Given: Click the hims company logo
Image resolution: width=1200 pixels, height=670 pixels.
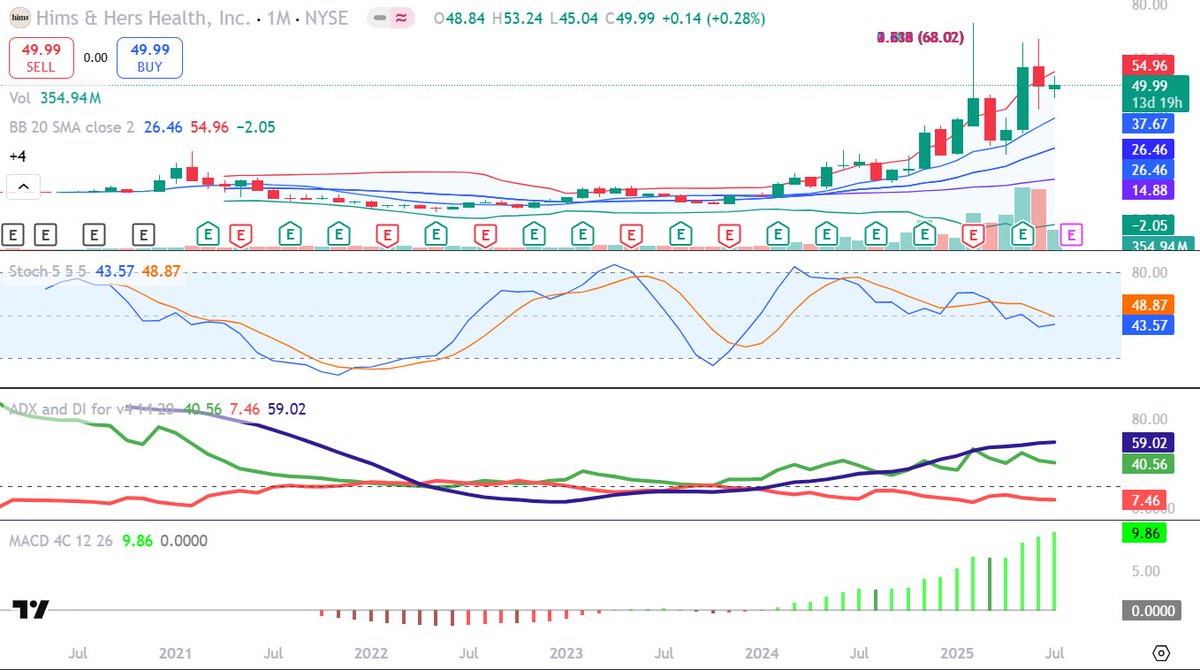Looking at the screenshot, I should (21, 18).
